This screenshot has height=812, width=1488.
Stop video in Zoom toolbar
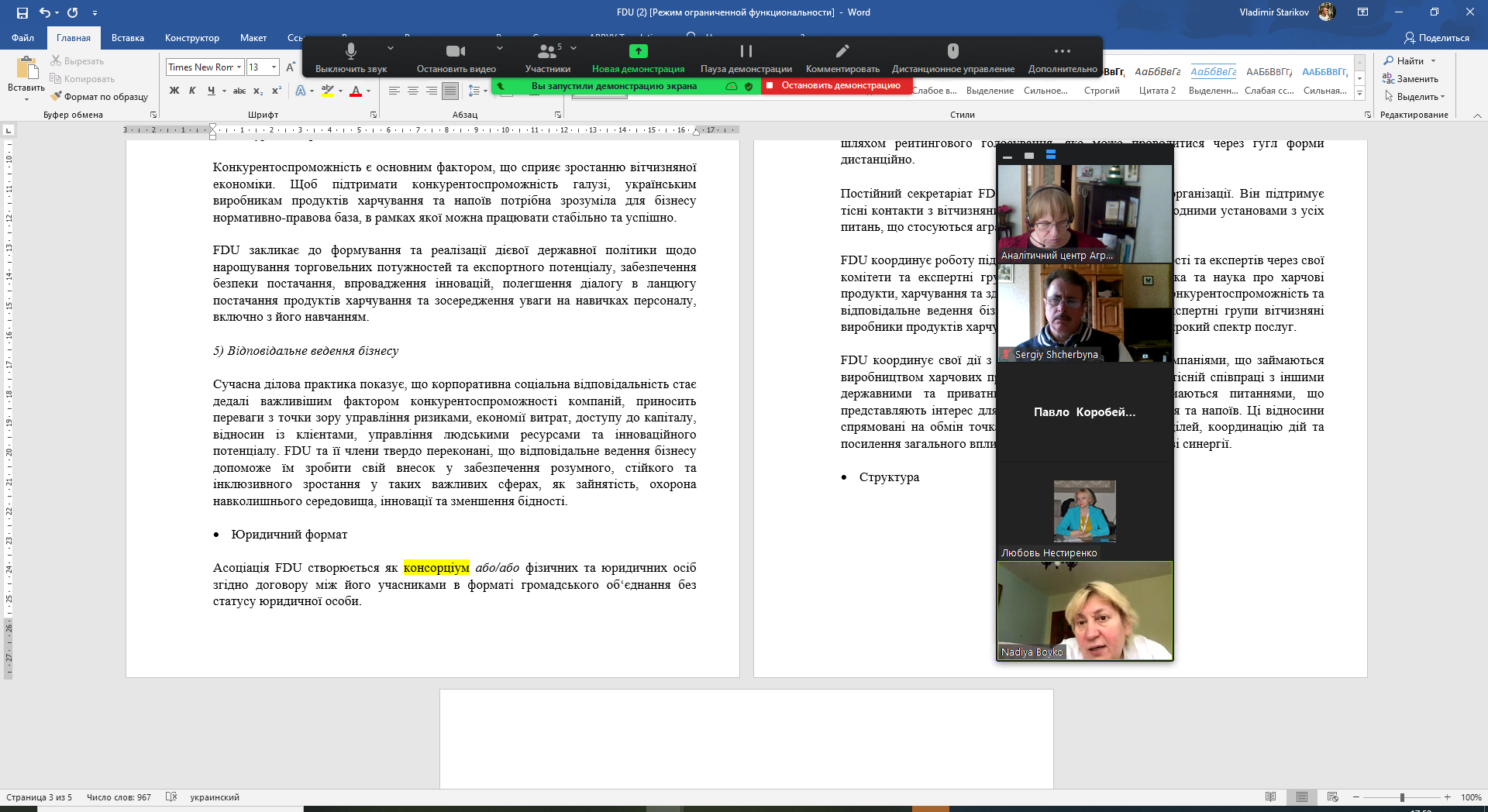pyautogui.click(x=456, y=58)
